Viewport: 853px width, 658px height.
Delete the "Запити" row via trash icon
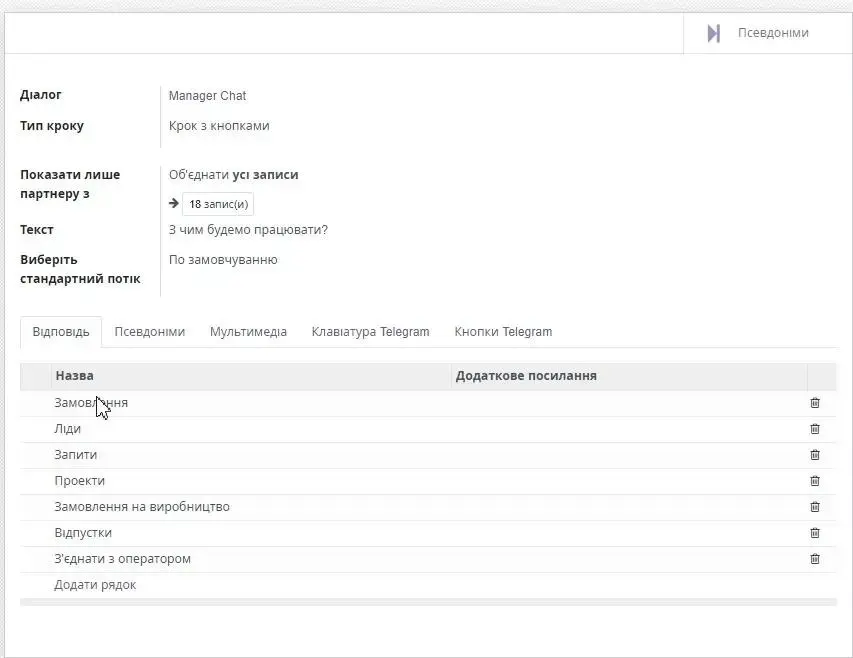point(814,454)
